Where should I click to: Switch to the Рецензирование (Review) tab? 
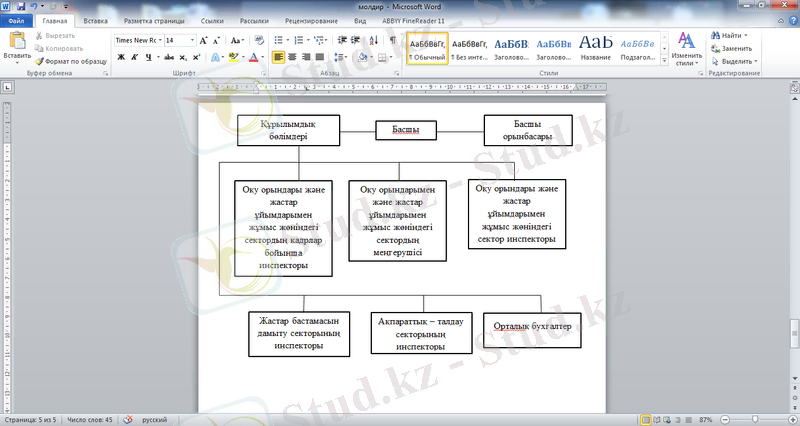[311, 21]
